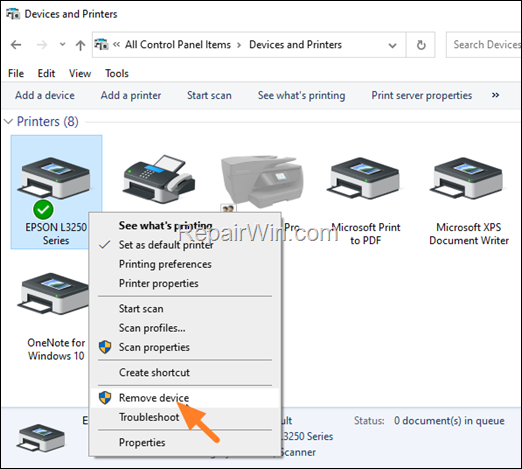522x469 pixels.
Task: Choose Remove device in context menu
Action: click(185, 398)
